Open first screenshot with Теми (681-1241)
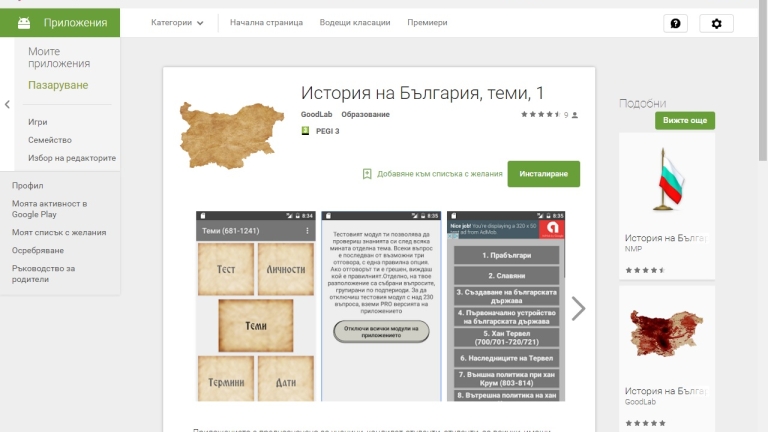Screen dimensions: 768x432 tap(256, 307)
